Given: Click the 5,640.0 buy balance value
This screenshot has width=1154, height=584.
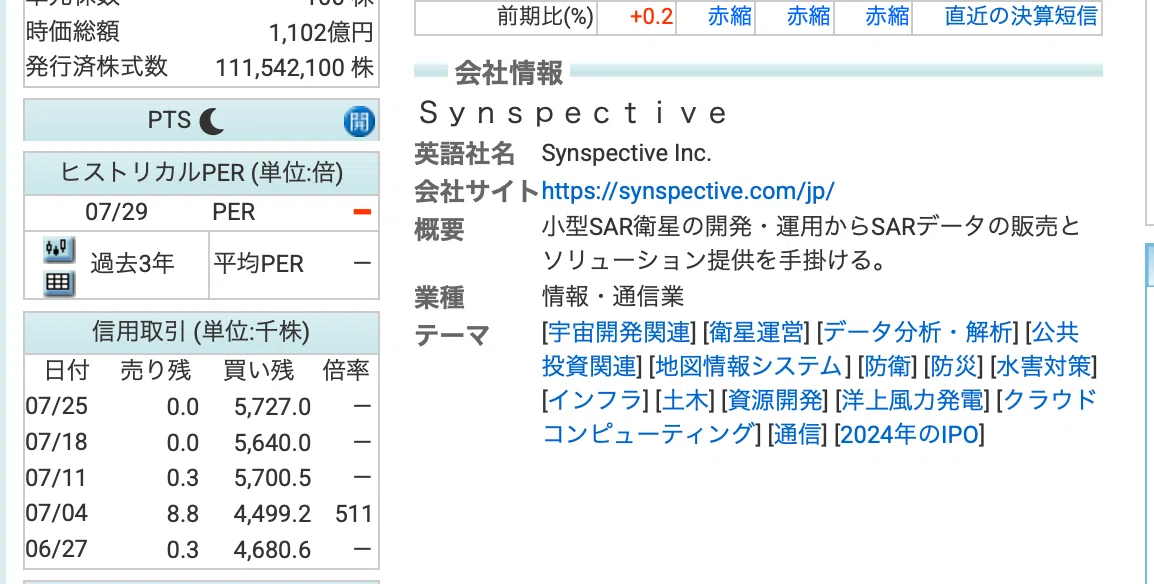Looking at the screenshot, I should point(272,443).
